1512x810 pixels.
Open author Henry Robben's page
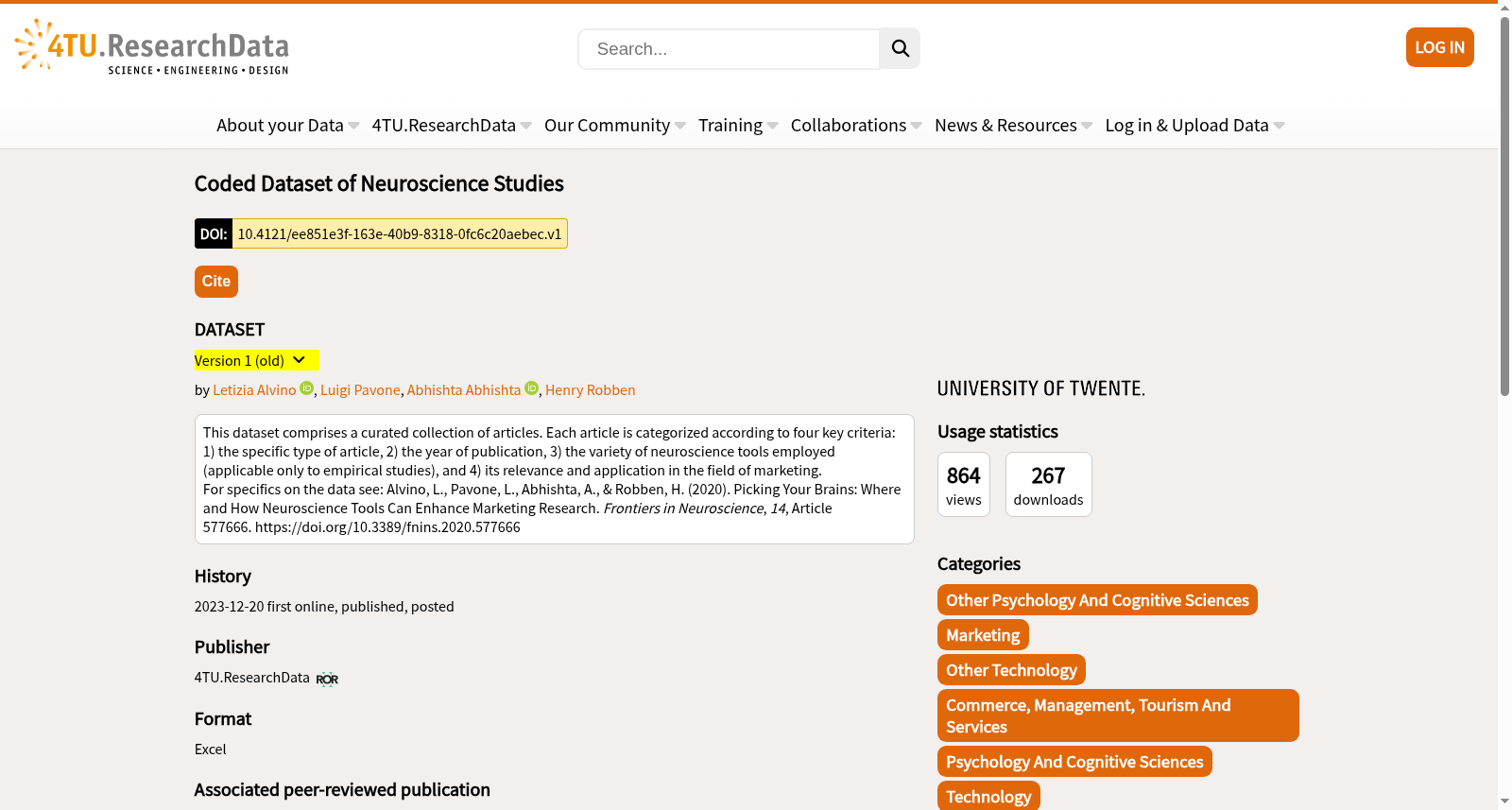click(x=591, y=389)
